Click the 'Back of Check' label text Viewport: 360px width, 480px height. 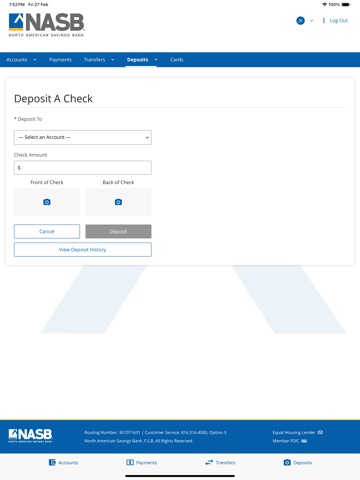(x=118, y=182)
